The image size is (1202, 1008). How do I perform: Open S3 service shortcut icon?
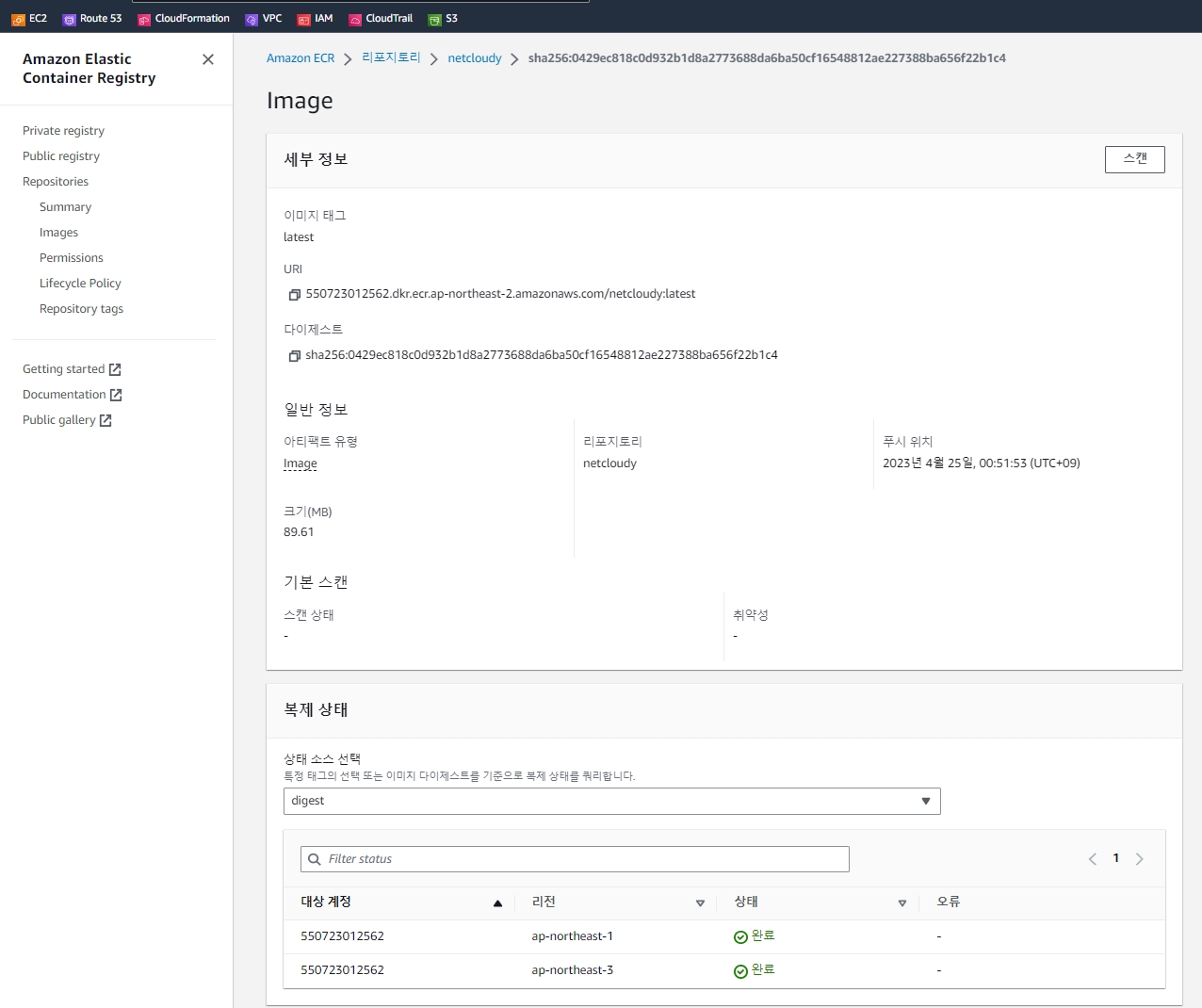click(434, 19)
